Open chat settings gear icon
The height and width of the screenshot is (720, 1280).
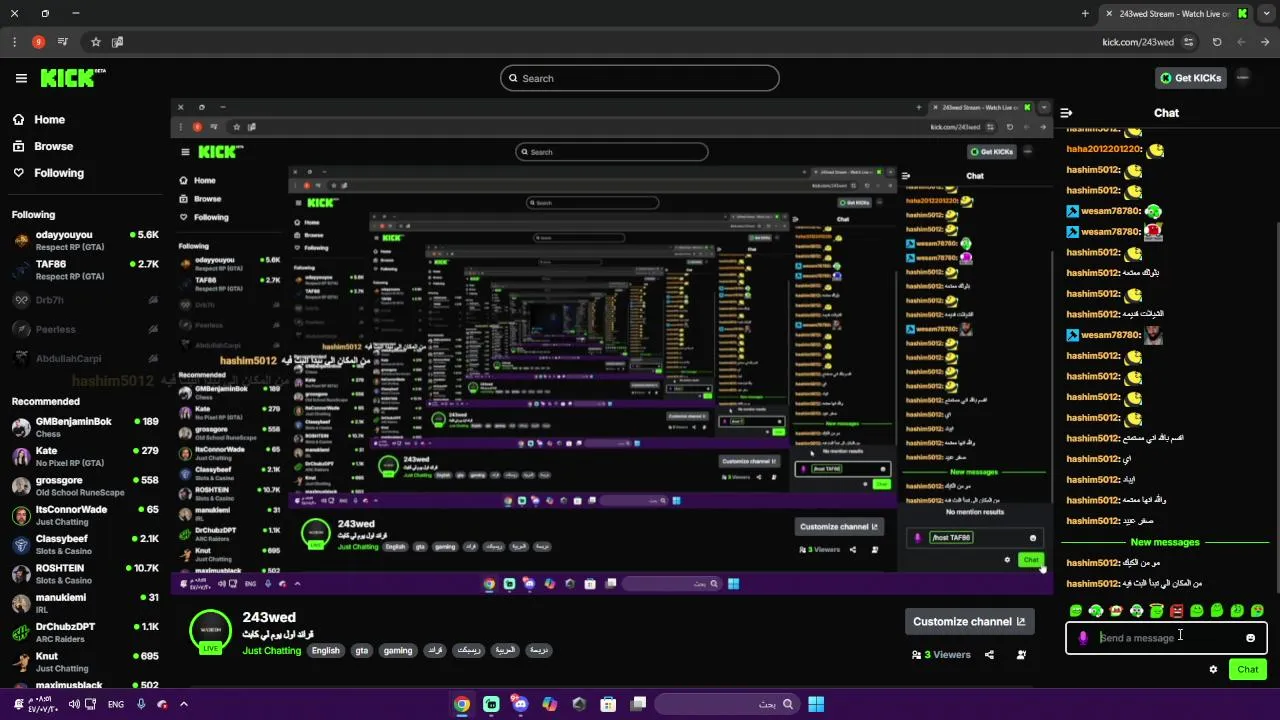1213,670
